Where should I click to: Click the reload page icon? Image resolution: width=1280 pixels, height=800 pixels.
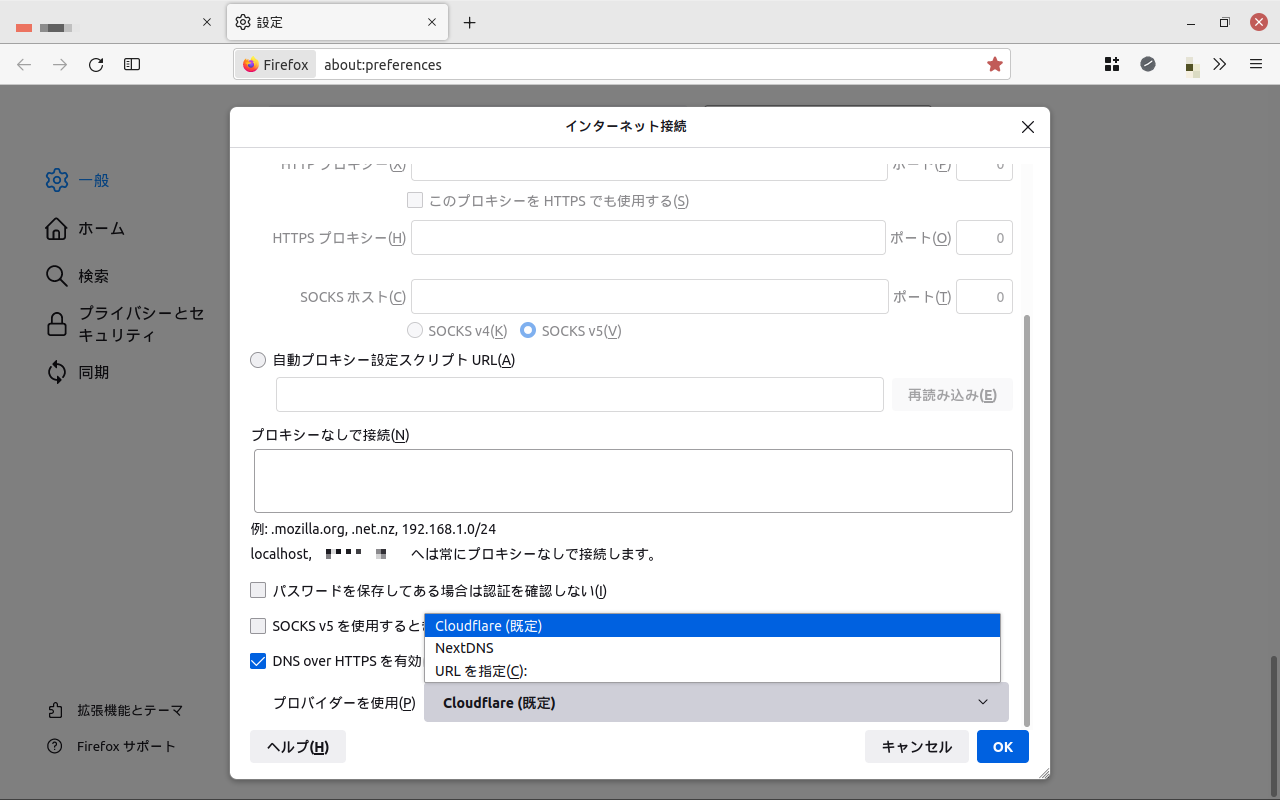click(96, 64)
